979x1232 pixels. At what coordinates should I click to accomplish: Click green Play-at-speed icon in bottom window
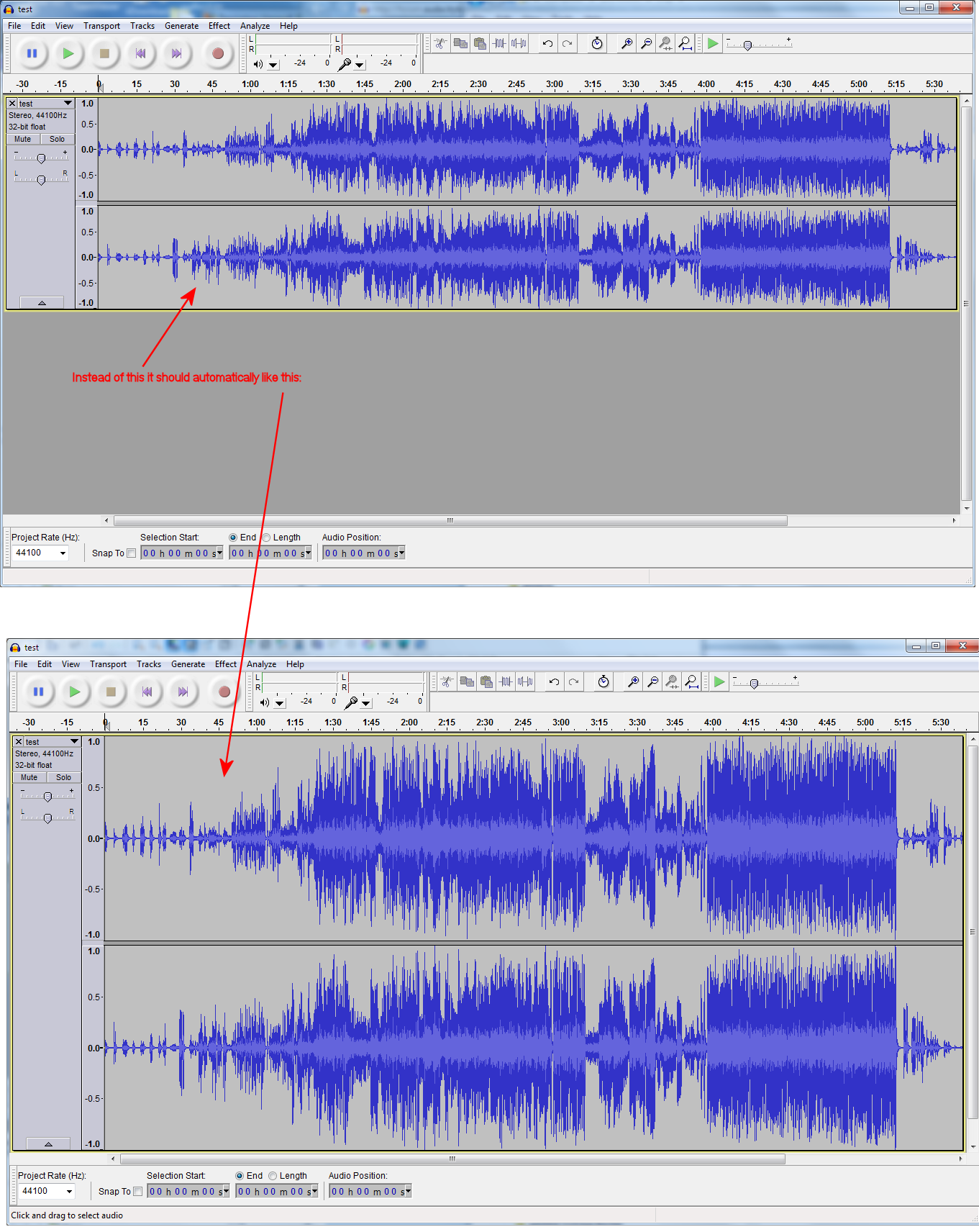[719, 681]
